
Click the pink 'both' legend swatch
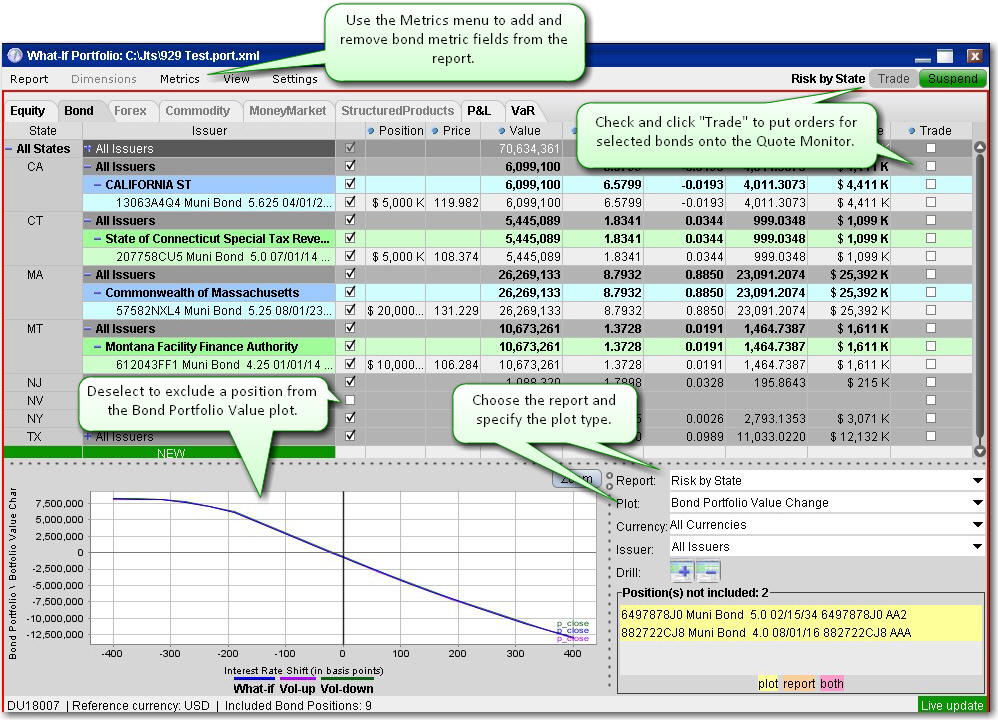(832, 684)
